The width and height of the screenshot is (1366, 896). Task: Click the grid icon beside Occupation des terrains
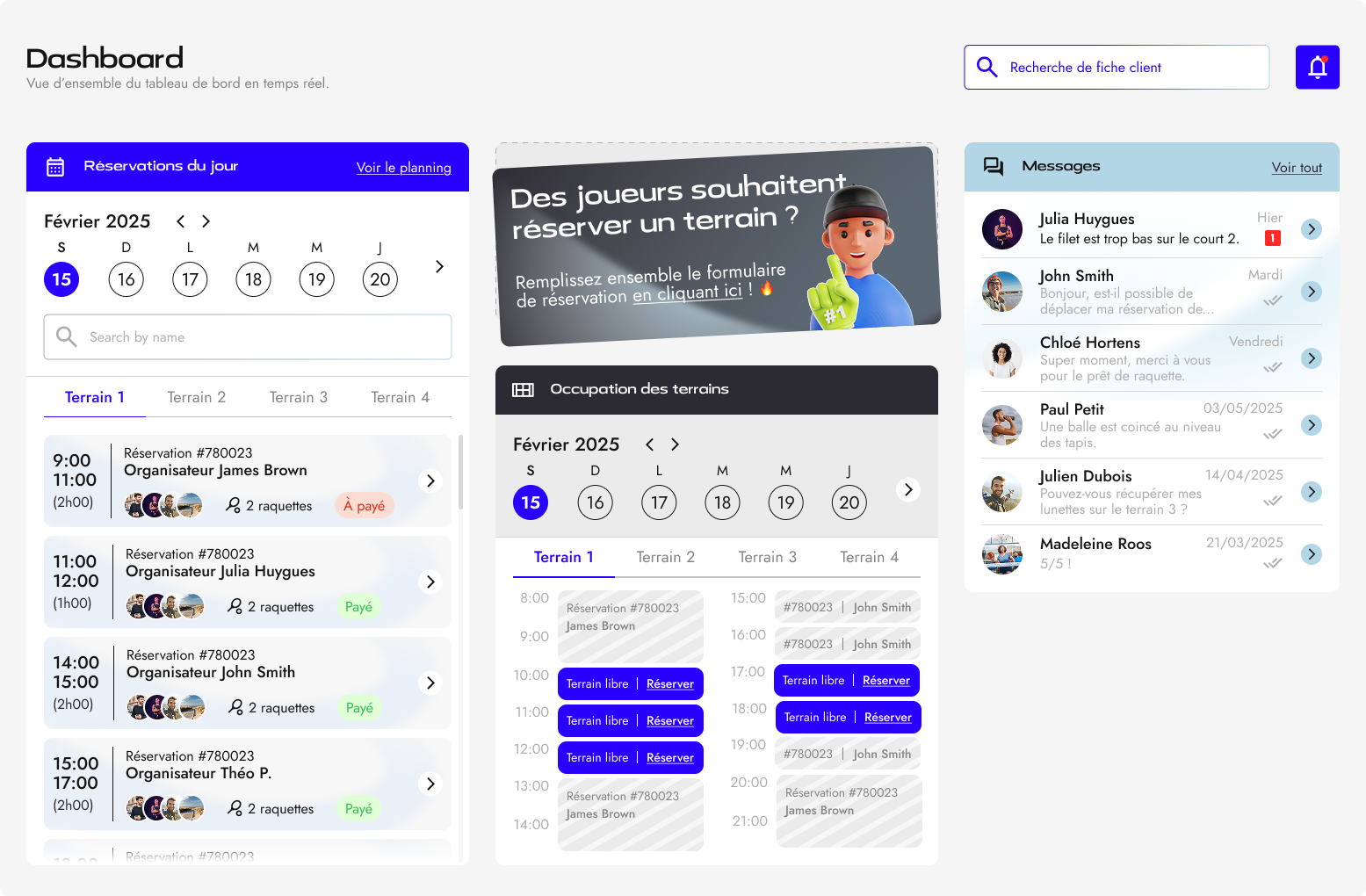[x=523, y=390]
